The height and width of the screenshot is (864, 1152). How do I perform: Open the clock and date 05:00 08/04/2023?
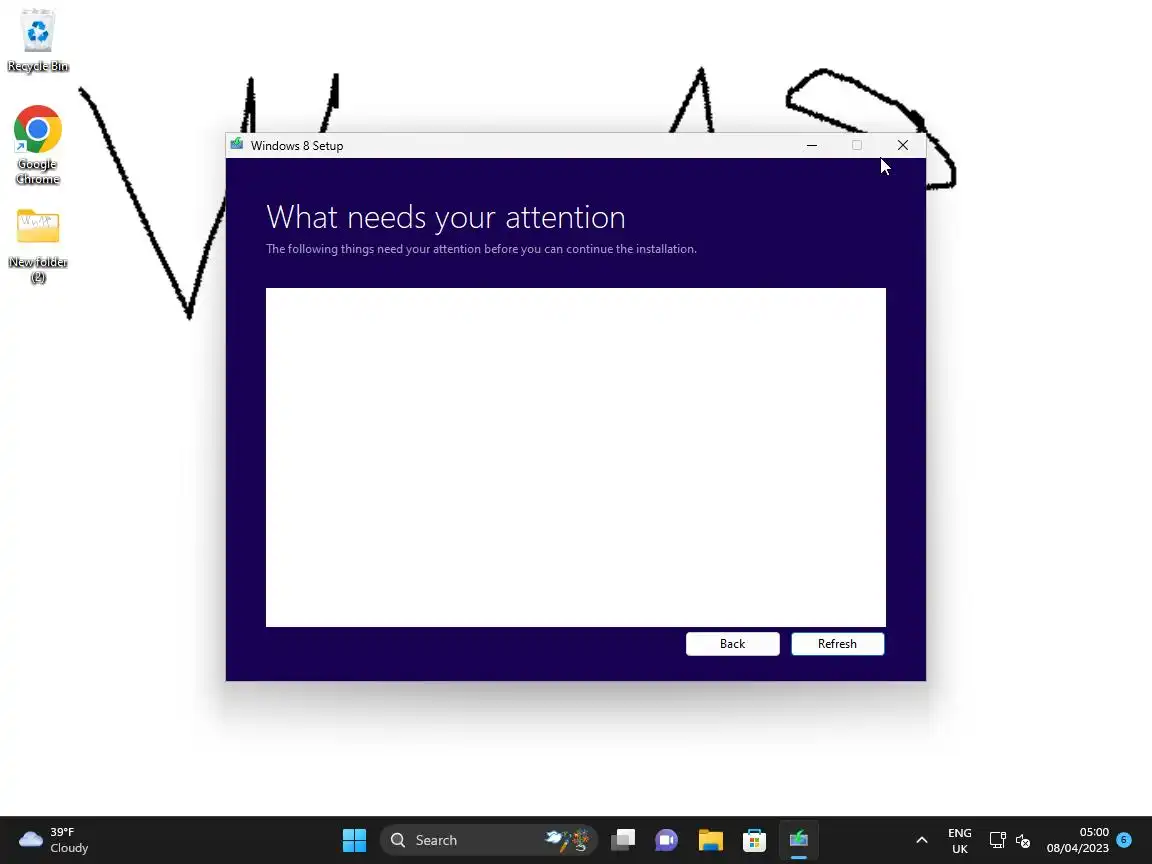coord(1078,840)
